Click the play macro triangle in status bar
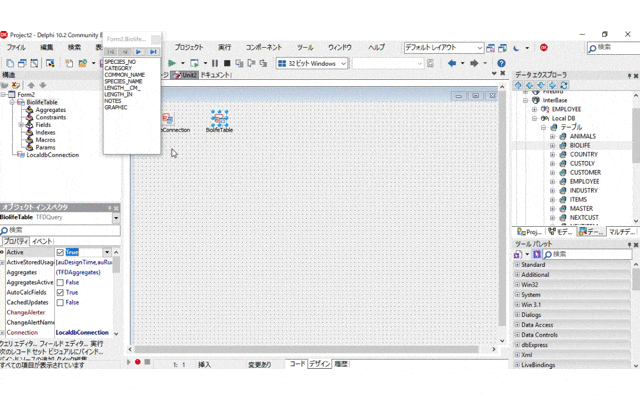Image resolution: width=640 pixels, height=400 pixels. [129, 362]
